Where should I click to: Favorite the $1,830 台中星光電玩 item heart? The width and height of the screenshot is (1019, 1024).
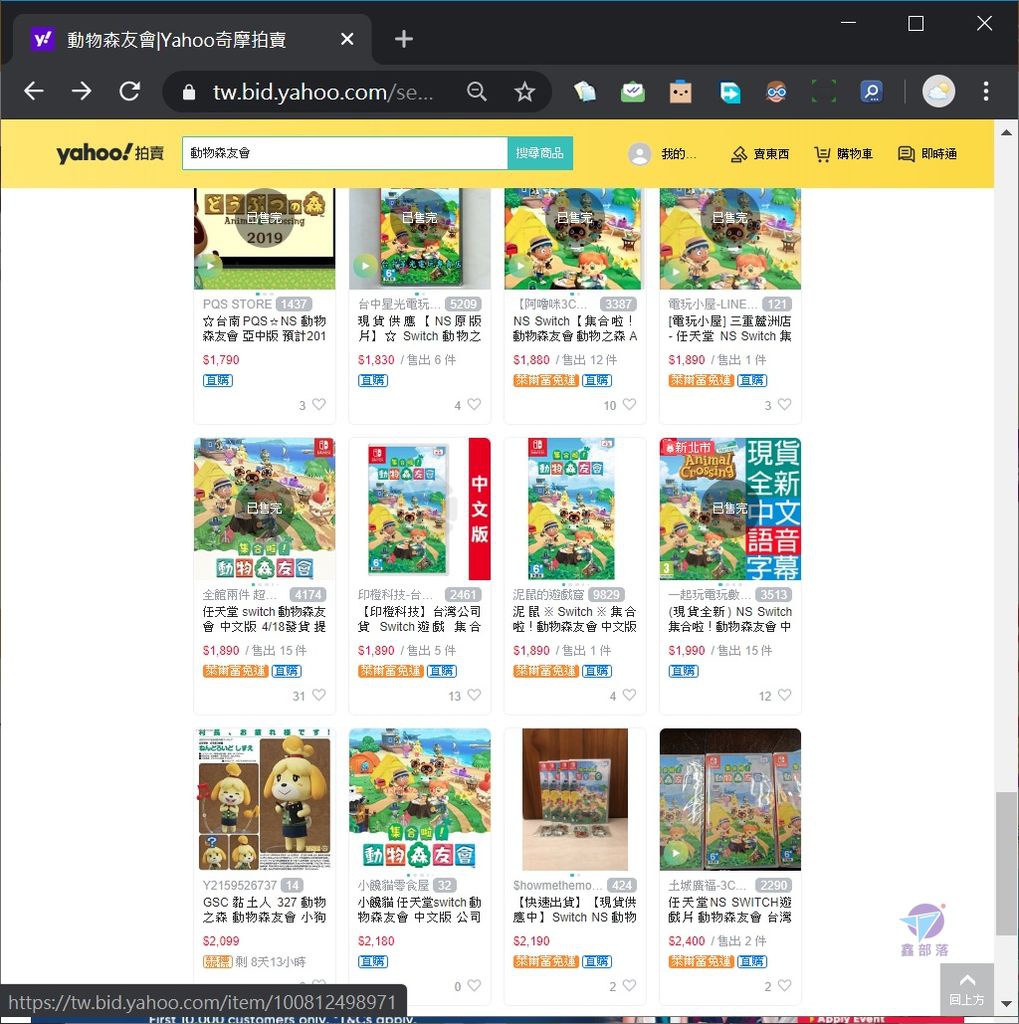click(x=474, y=404)
